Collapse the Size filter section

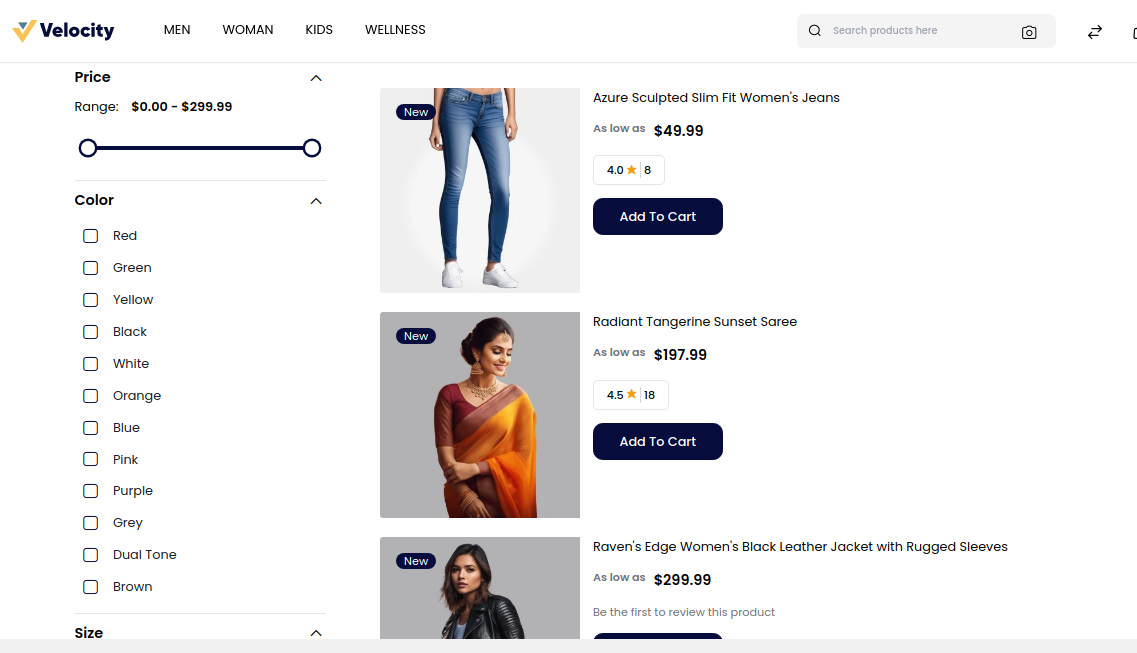(316, 633)
